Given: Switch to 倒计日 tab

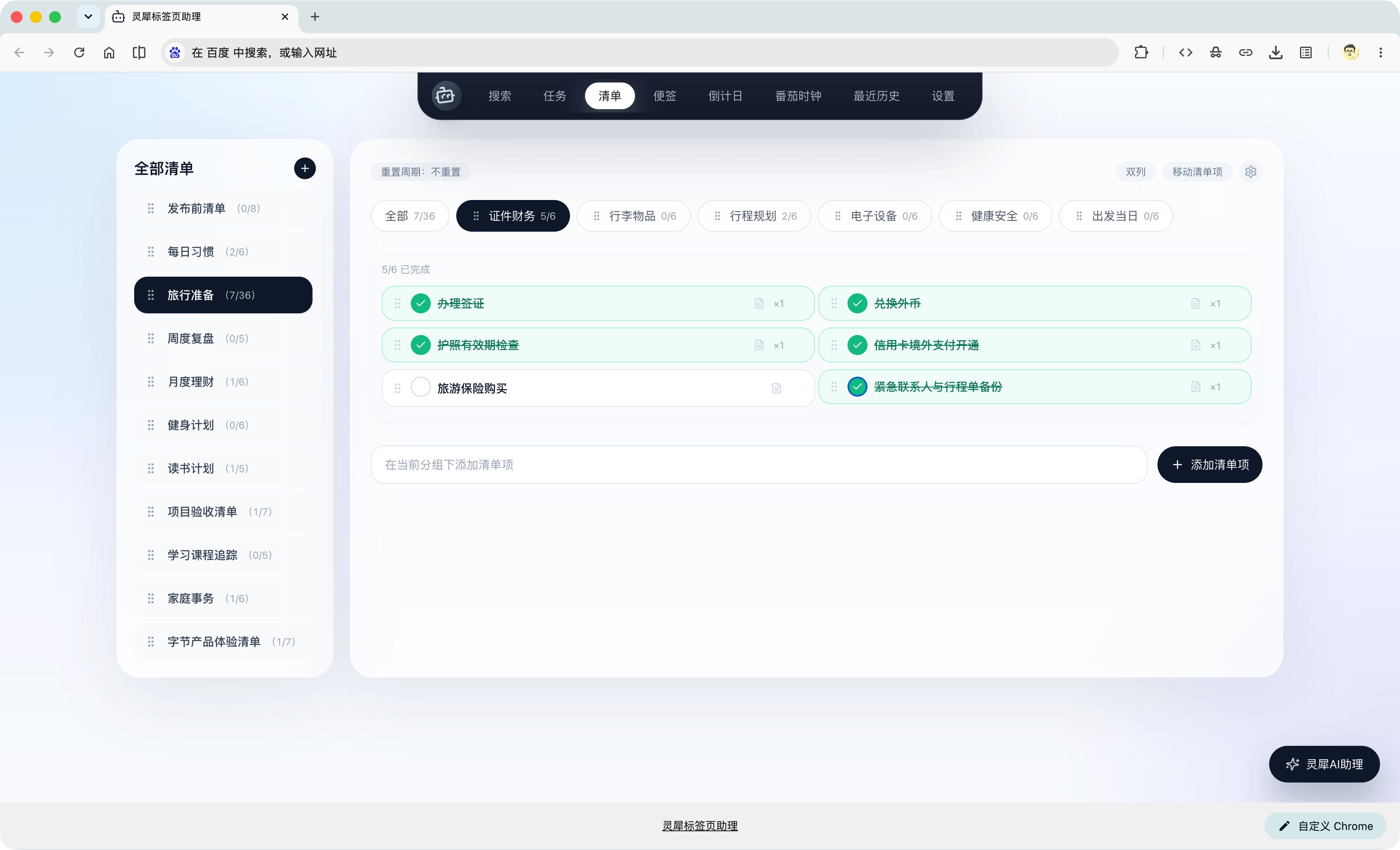Looking at the screenshot, I should (x=725, y=95).
